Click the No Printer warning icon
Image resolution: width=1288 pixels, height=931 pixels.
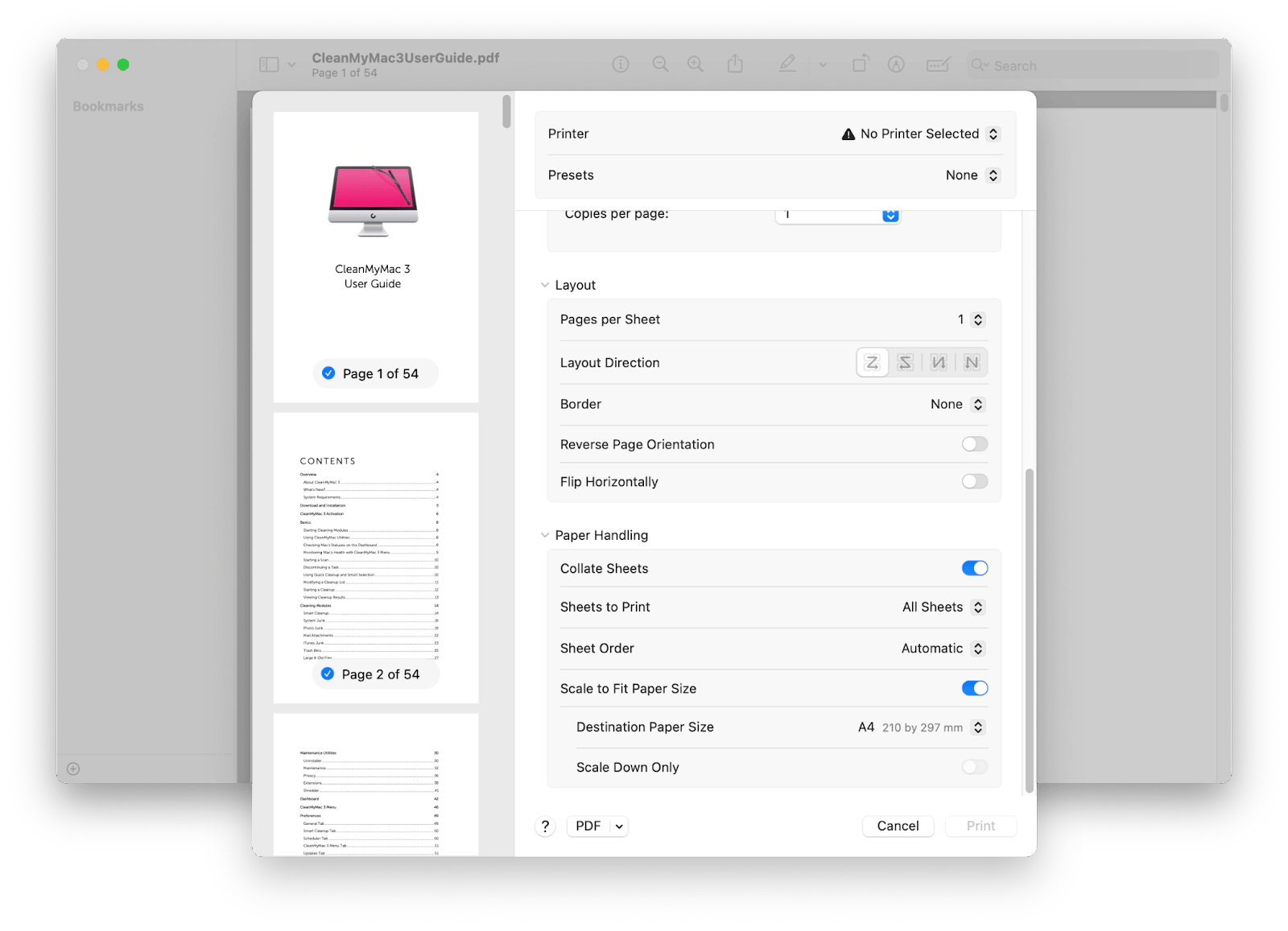(x=848, y=134)
